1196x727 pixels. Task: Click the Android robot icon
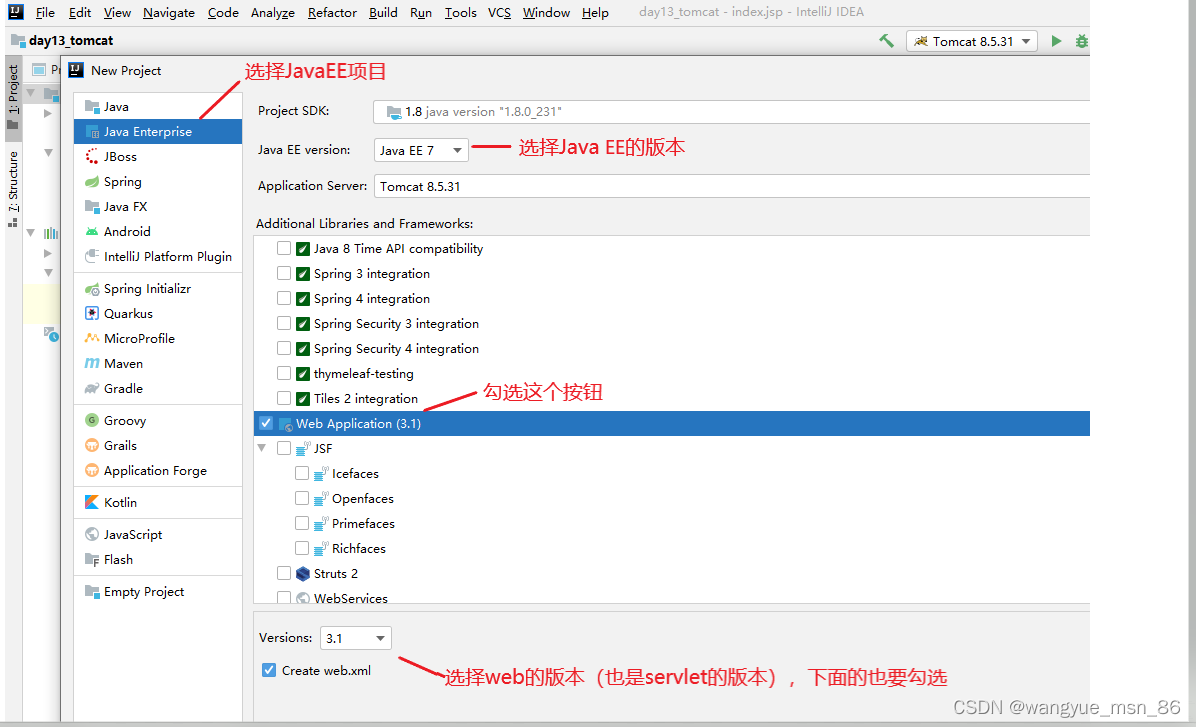tap(92, 231)
